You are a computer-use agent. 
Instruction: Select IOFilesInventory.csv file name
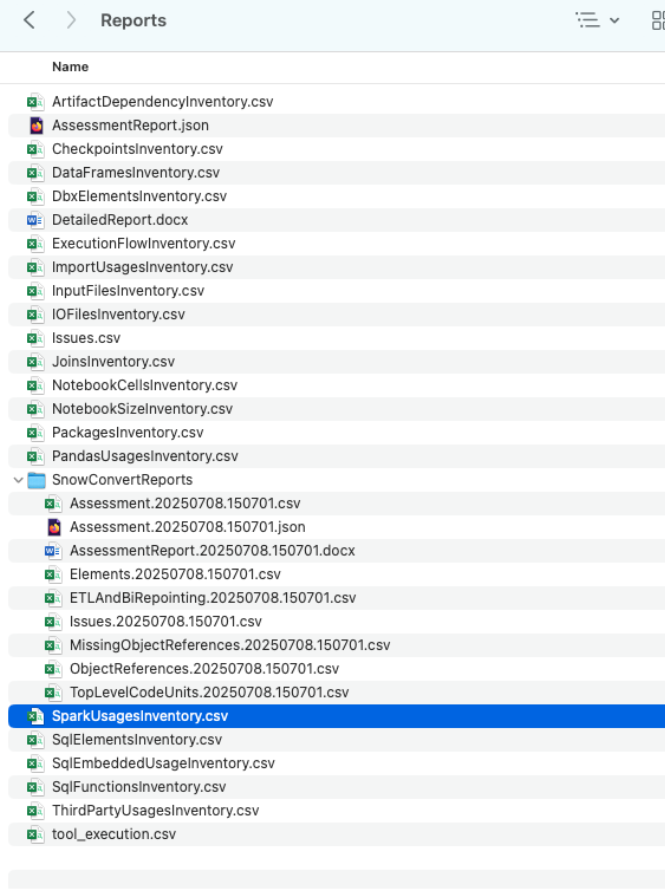pos(119,315)
